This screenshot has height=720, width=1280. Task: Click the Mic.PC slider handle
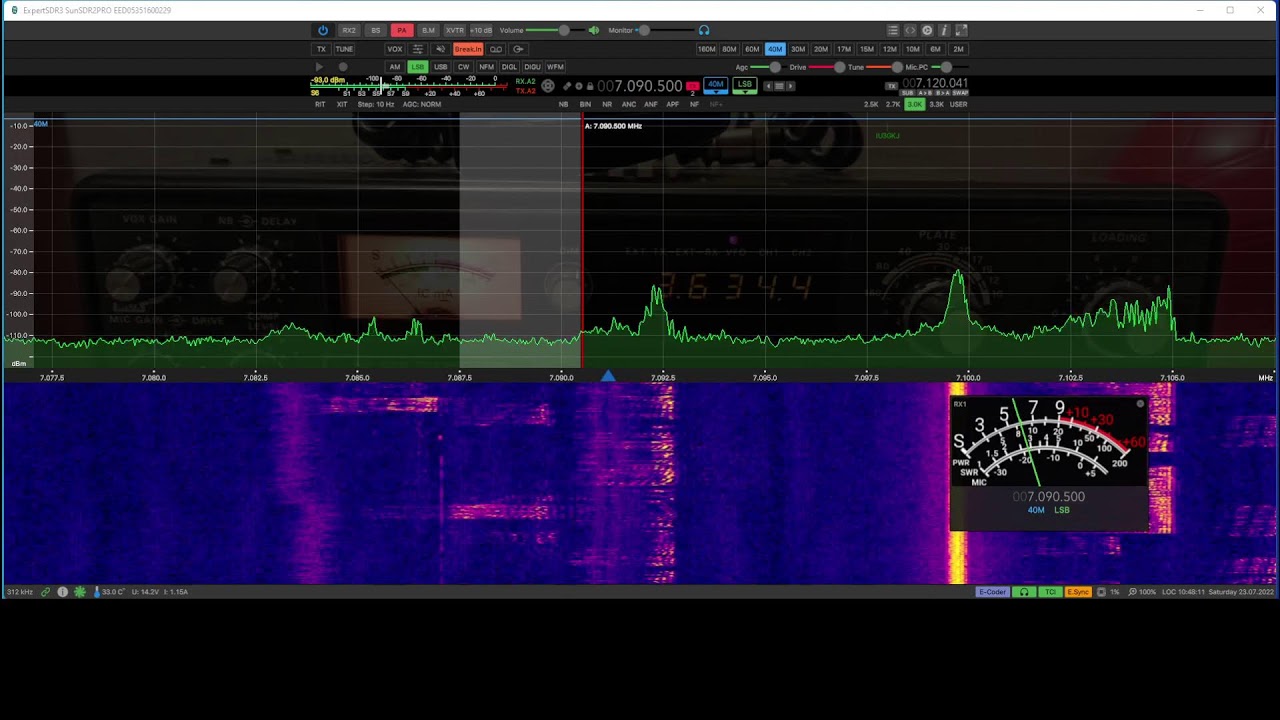pyautogui.click(x=946, y=67)
